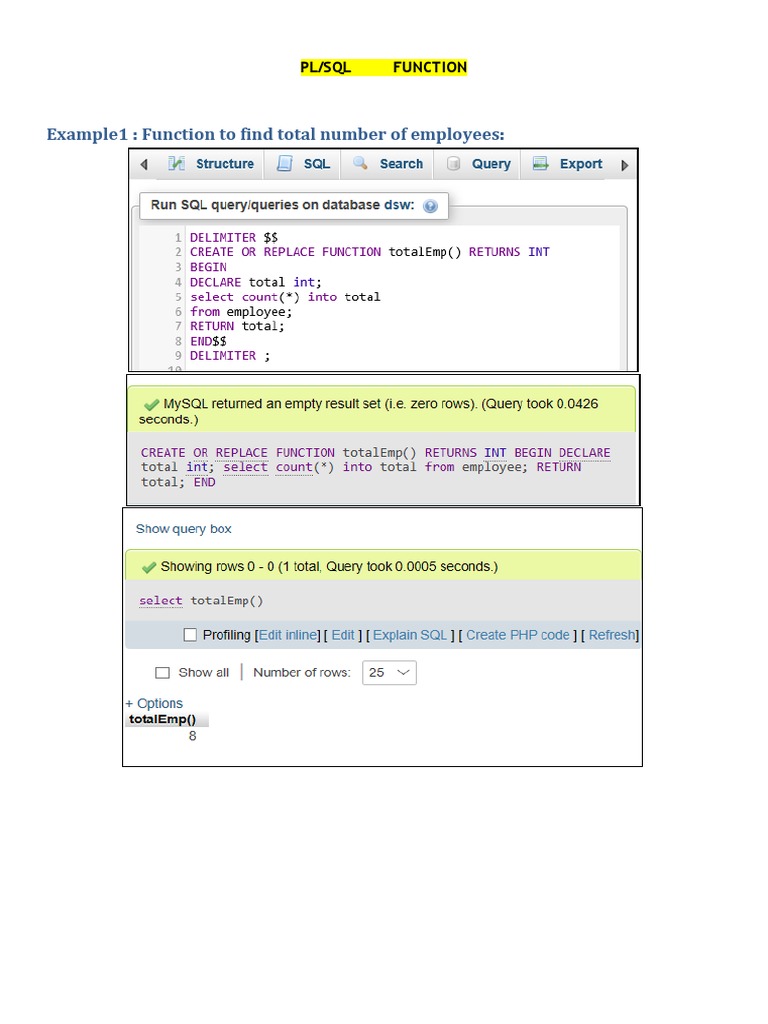The height and width of the screenshot is (1024, 768).
Task: Select the result value 8
Action: (x=192, y=736)
